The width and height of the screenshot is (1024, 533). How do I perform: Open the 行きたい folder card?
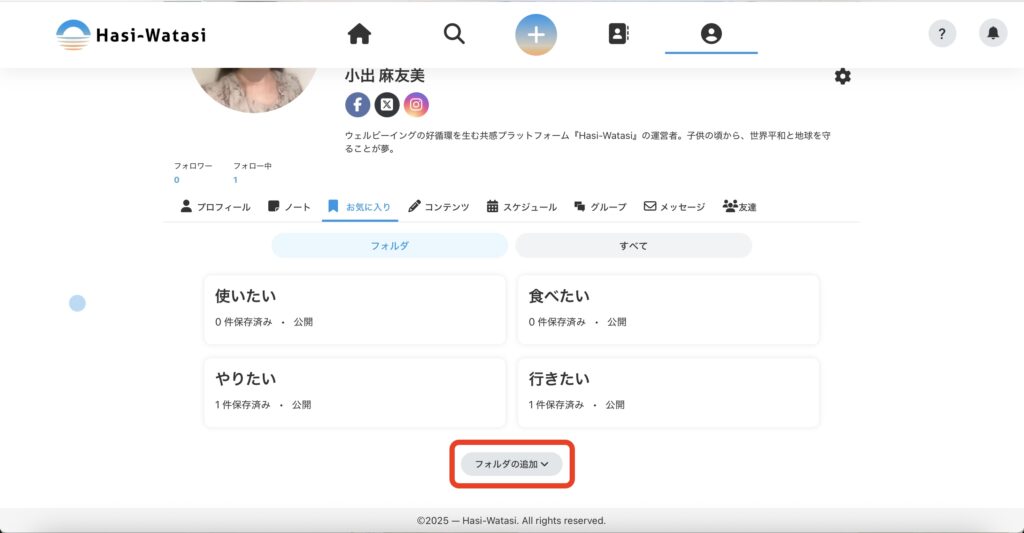pyautogui.click(x=668, y=392)
